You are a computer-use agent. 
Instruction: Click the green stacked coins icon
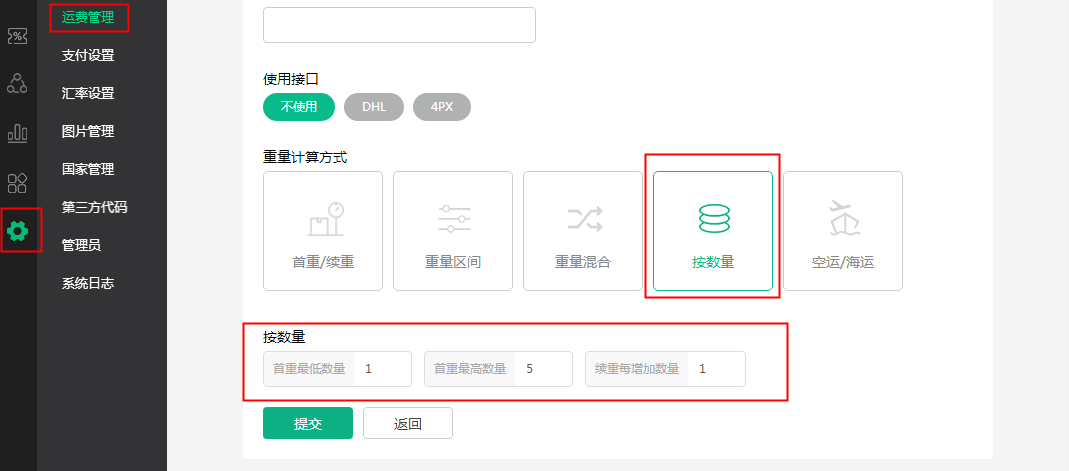714,219
